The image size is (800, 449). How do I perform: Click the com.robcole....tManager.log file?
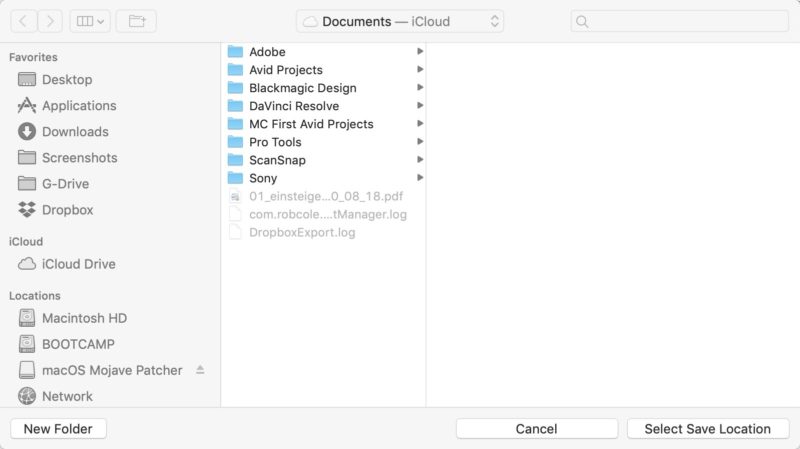pos(328,214)
